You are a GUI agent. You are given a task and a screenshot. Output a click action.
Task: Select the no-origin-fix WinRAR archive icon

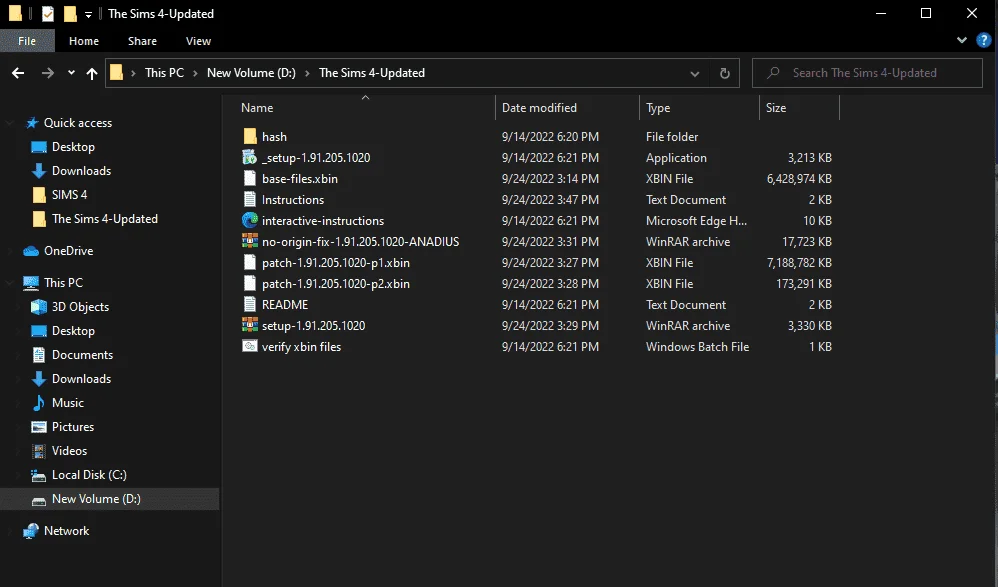point(250,242)
